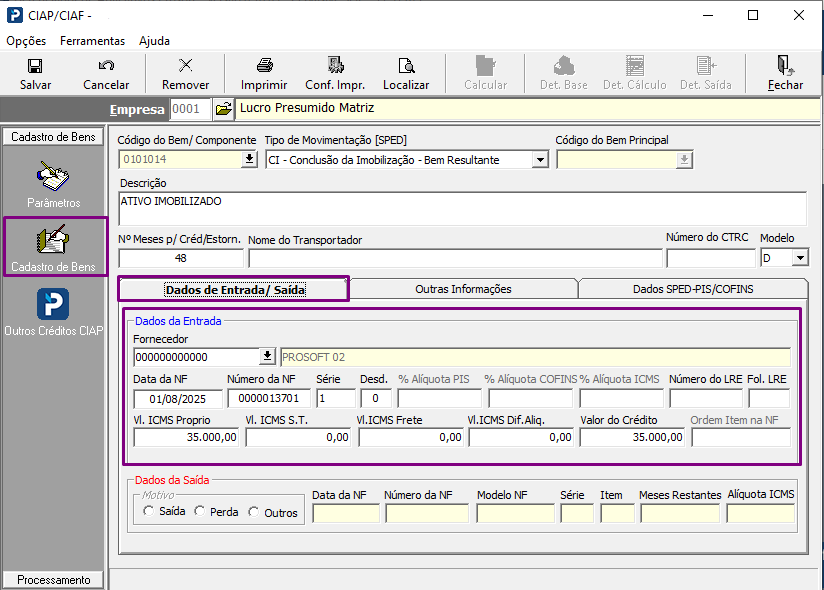Select the Perda motivo radio button
Screen dimensions: 824x590
200,512
